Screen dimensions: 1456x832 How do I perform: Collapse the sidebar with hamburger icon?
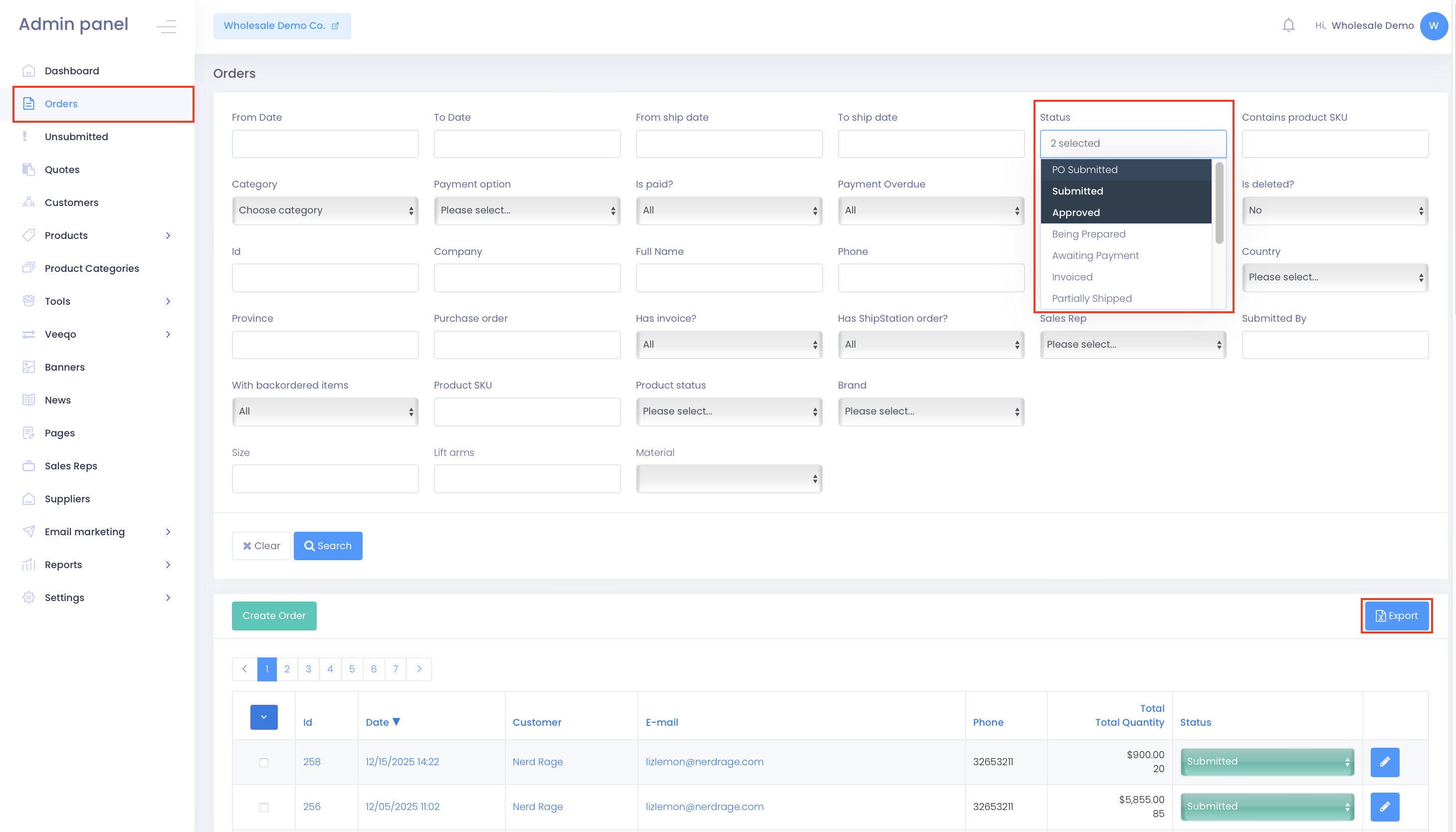[166, 26]
